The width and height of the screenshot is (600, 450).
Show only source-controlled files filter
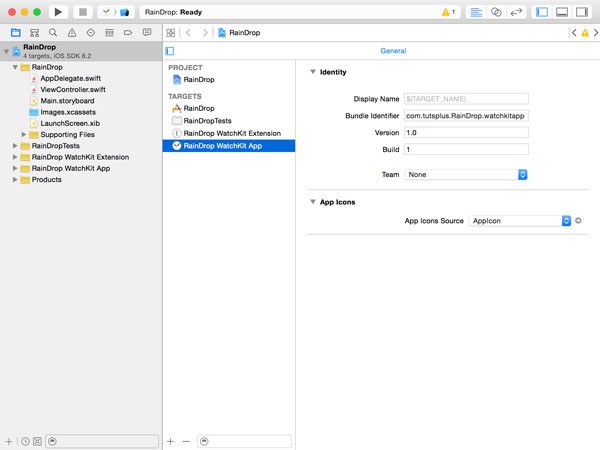pos(37,441)
